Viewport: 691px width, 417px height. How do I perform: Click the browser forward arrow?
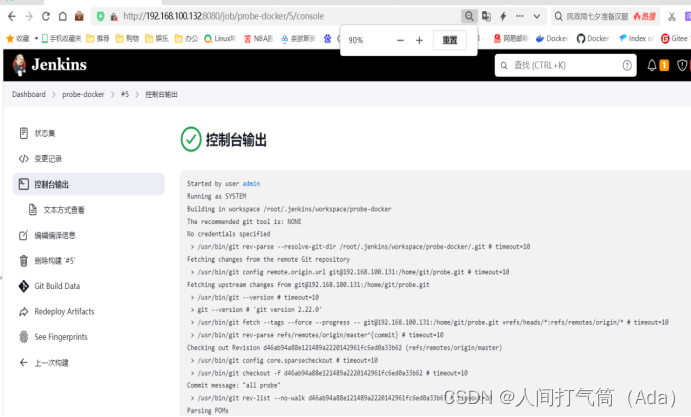29,16
